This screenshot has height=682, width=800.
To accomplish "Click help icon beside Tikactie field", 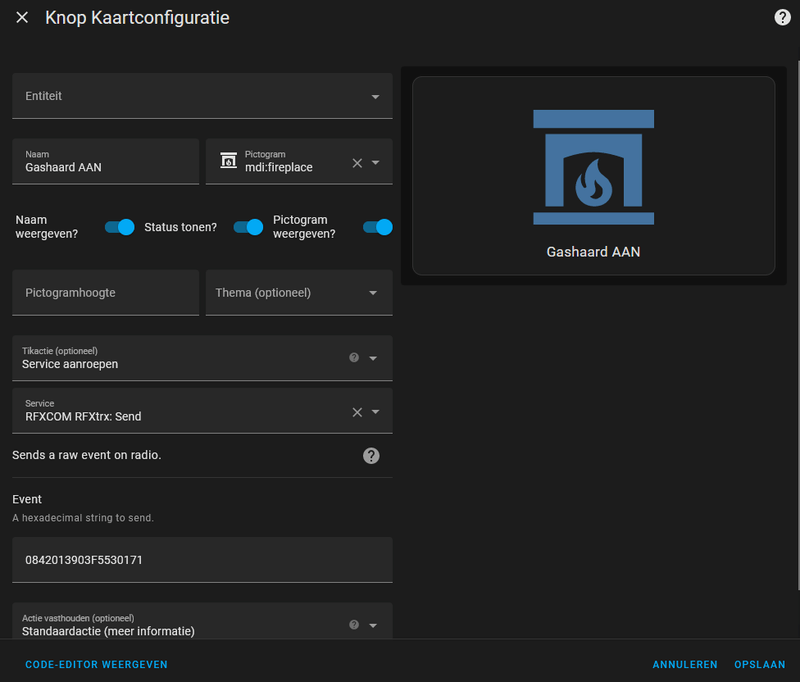I will point(353,358).
